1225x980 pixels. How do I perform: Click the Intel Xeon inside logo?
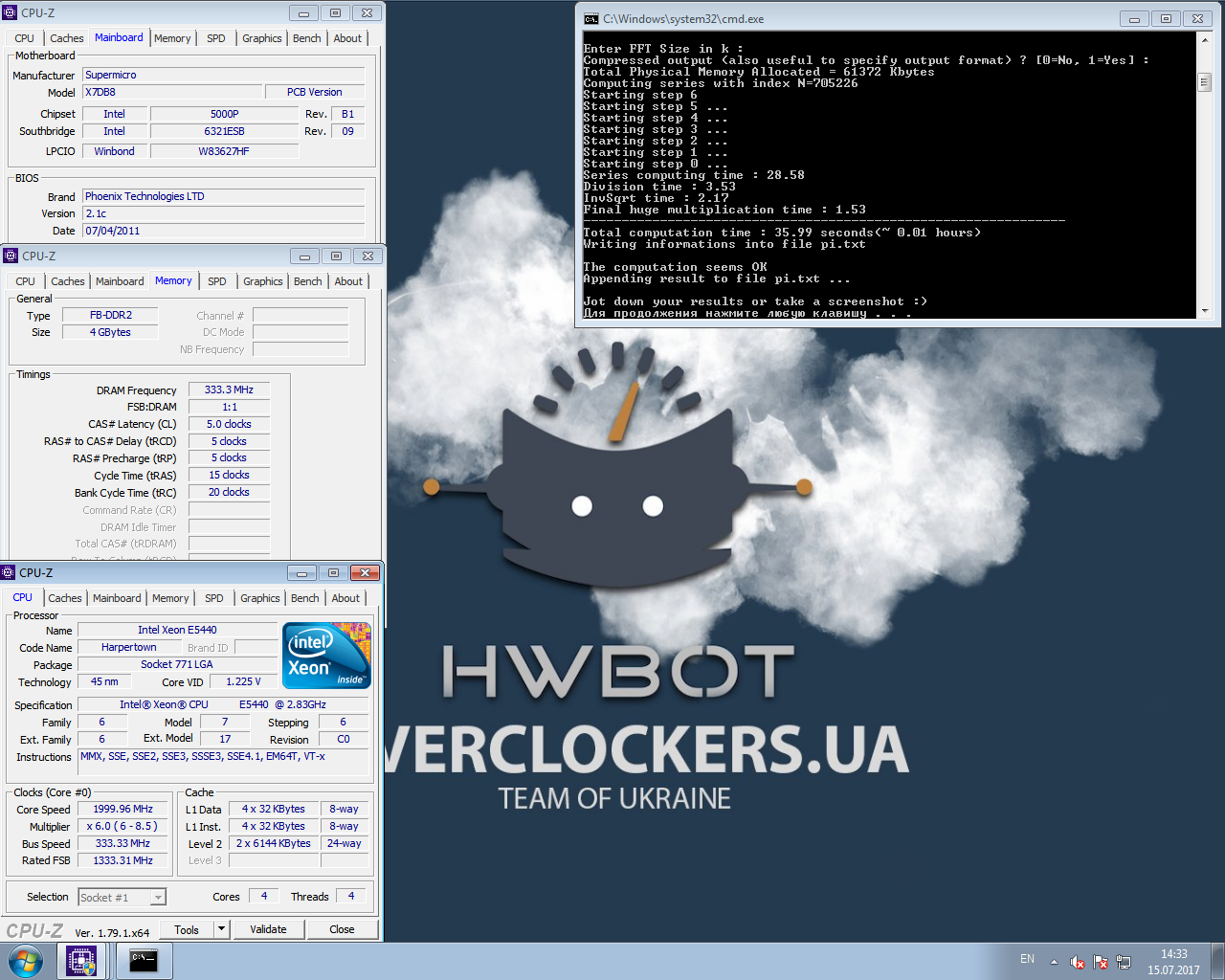(x=327, y=656)
